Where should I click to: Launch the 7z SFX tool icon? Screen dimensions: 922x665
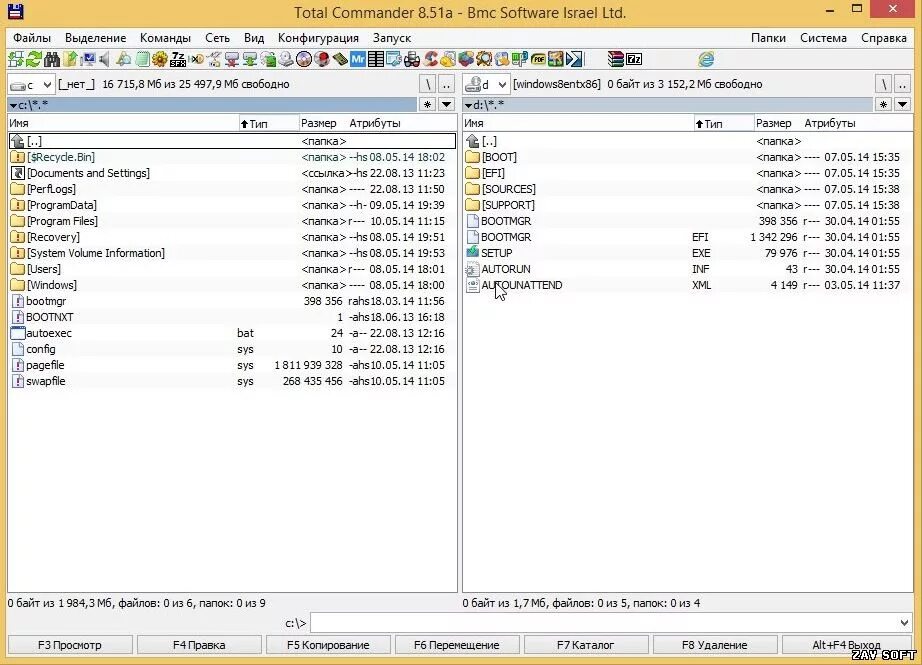point(178,59)
